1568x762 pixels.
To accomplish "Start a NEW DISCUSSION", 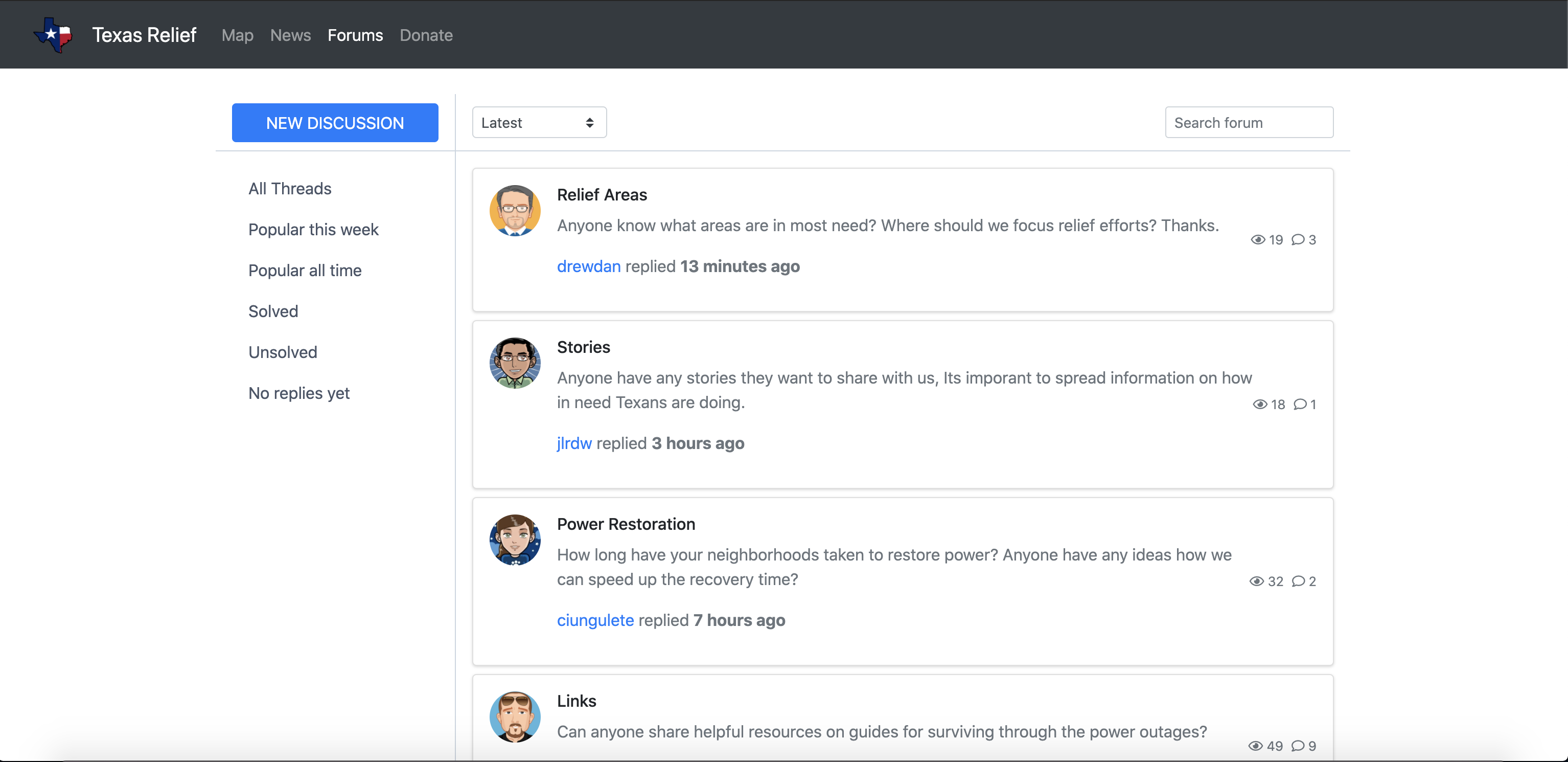I will 335,122.
